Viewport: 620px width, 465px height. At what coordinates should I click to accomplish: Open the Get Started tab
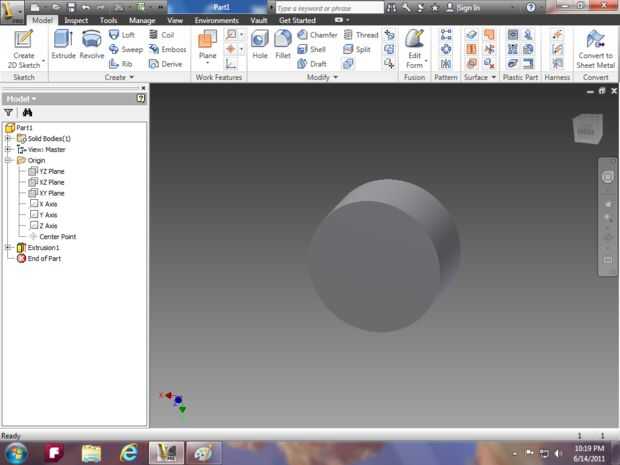pos(297,20)
